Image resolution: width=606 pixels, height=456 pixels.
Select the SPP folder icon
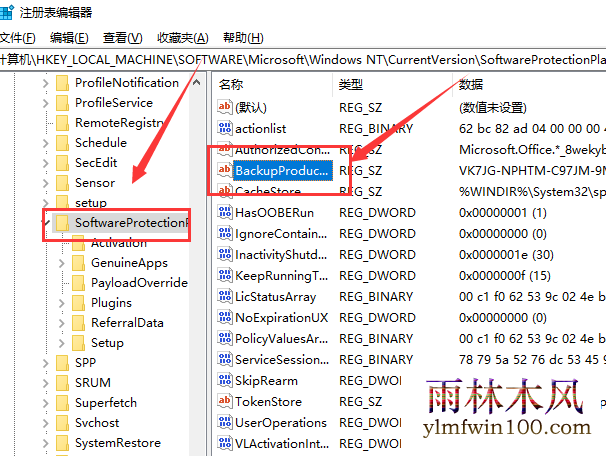[x=63, y=363]
